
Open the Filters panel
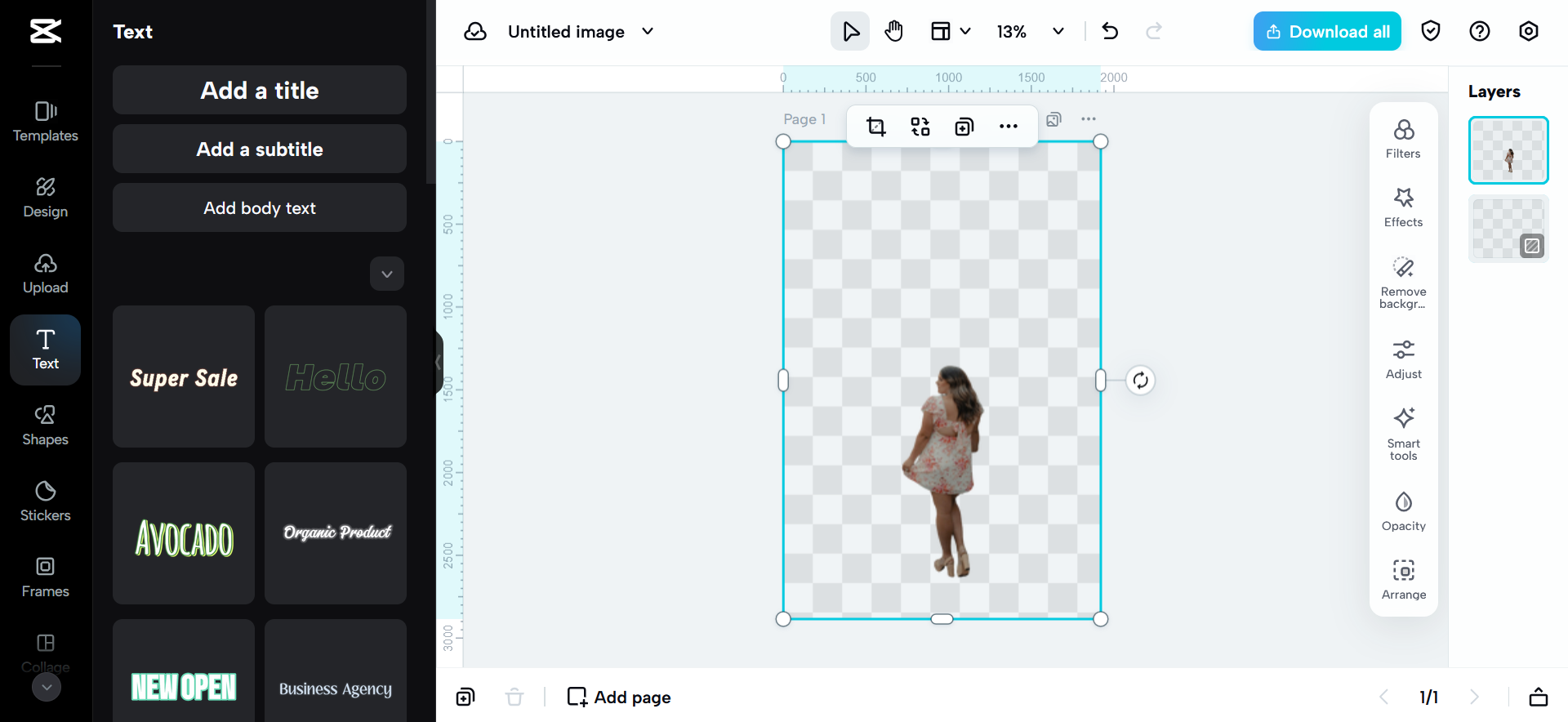pyautogui.click(x=1403, y=138)
